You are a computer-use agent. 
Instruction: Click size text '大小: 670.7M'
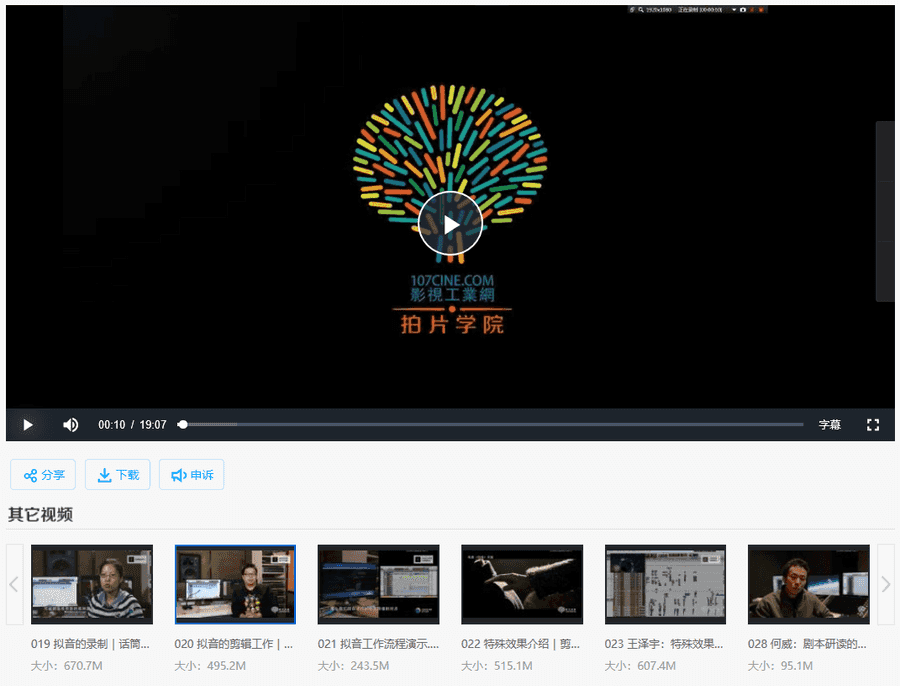point(67,666)
